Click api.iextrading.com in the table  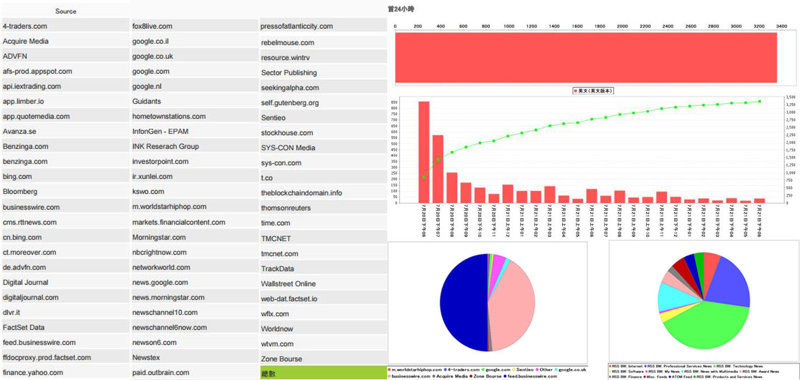65,86
